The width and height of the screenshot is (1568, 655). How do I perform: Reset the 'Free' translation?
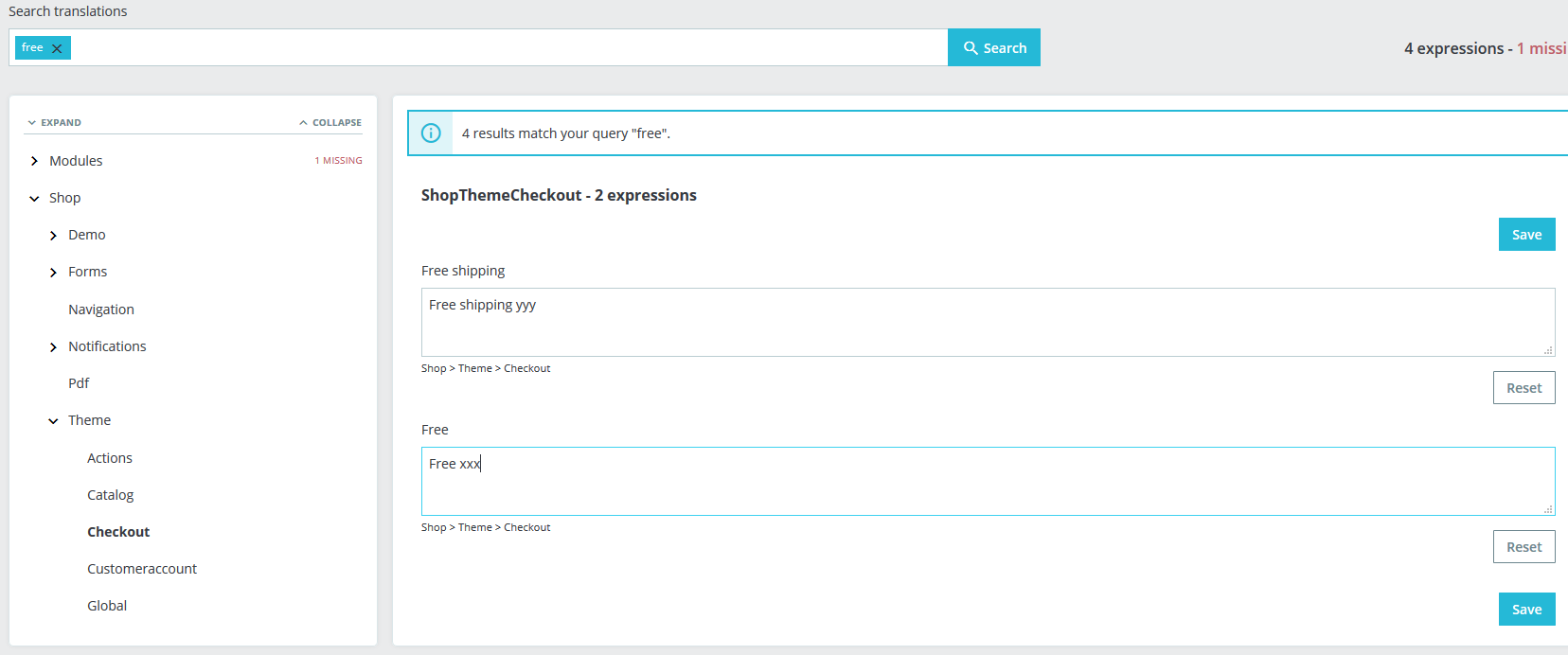(1523, 547)
